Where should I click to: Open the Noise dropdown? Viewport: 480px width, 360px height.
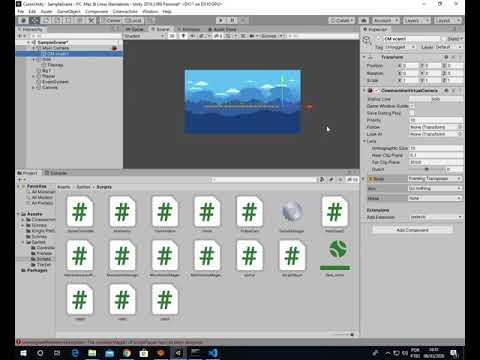tap(435, 198)
